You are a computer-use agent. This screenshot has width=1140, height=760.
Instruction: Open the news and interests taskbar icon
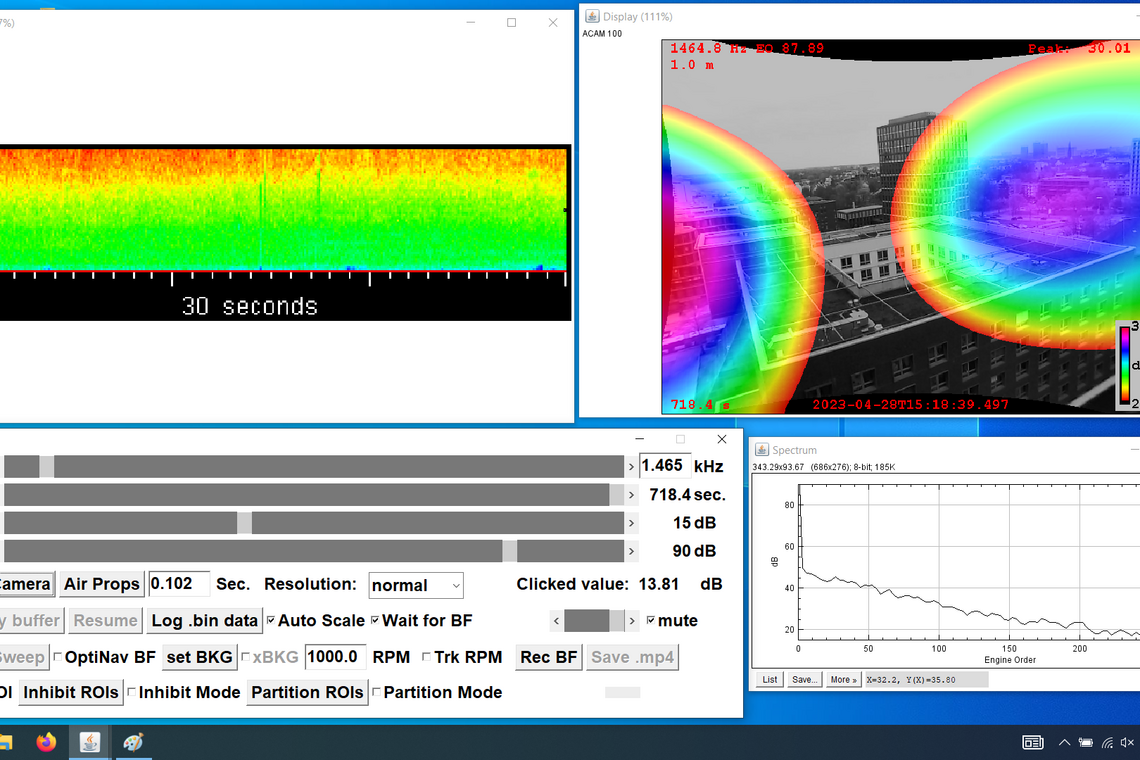pyautogui.click(x=1033, y=742)
